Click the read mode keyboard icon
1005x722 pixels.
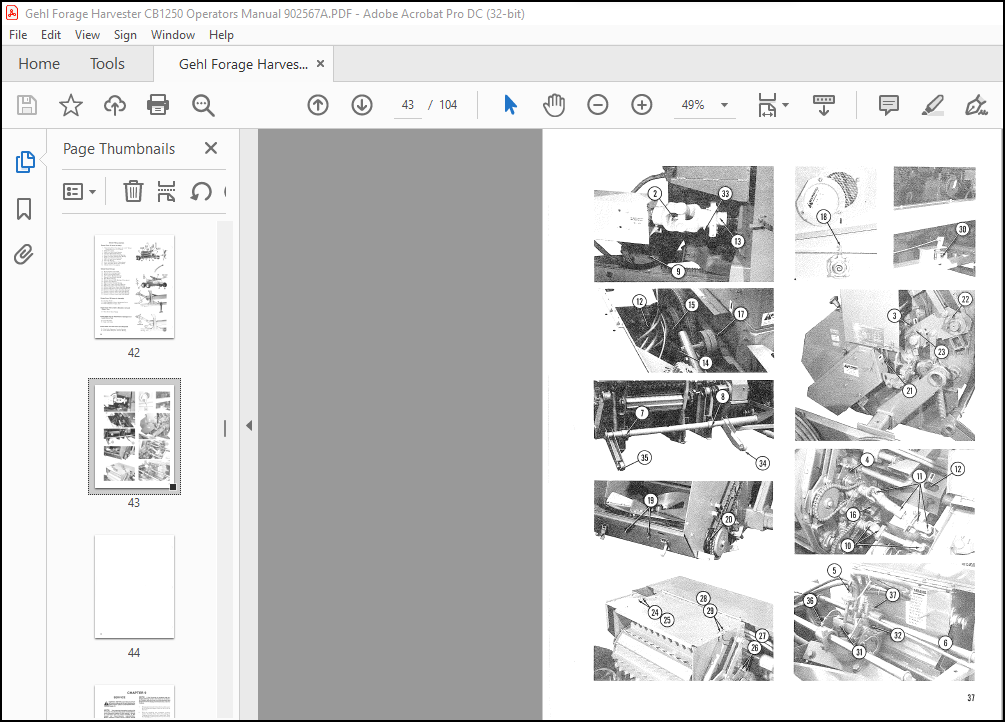(x=824, y=105)
